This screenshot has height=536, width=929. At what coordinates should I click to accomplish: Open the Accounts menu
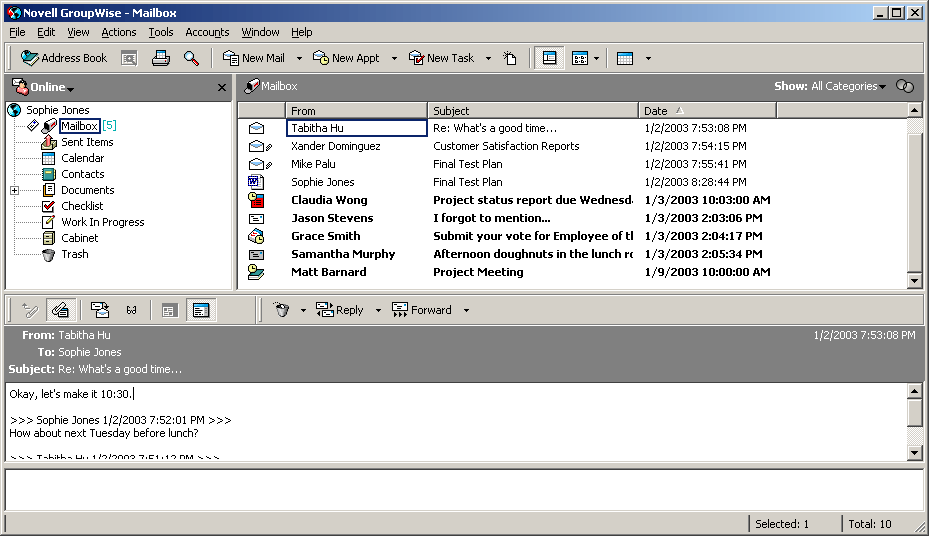tap(207, 32)
